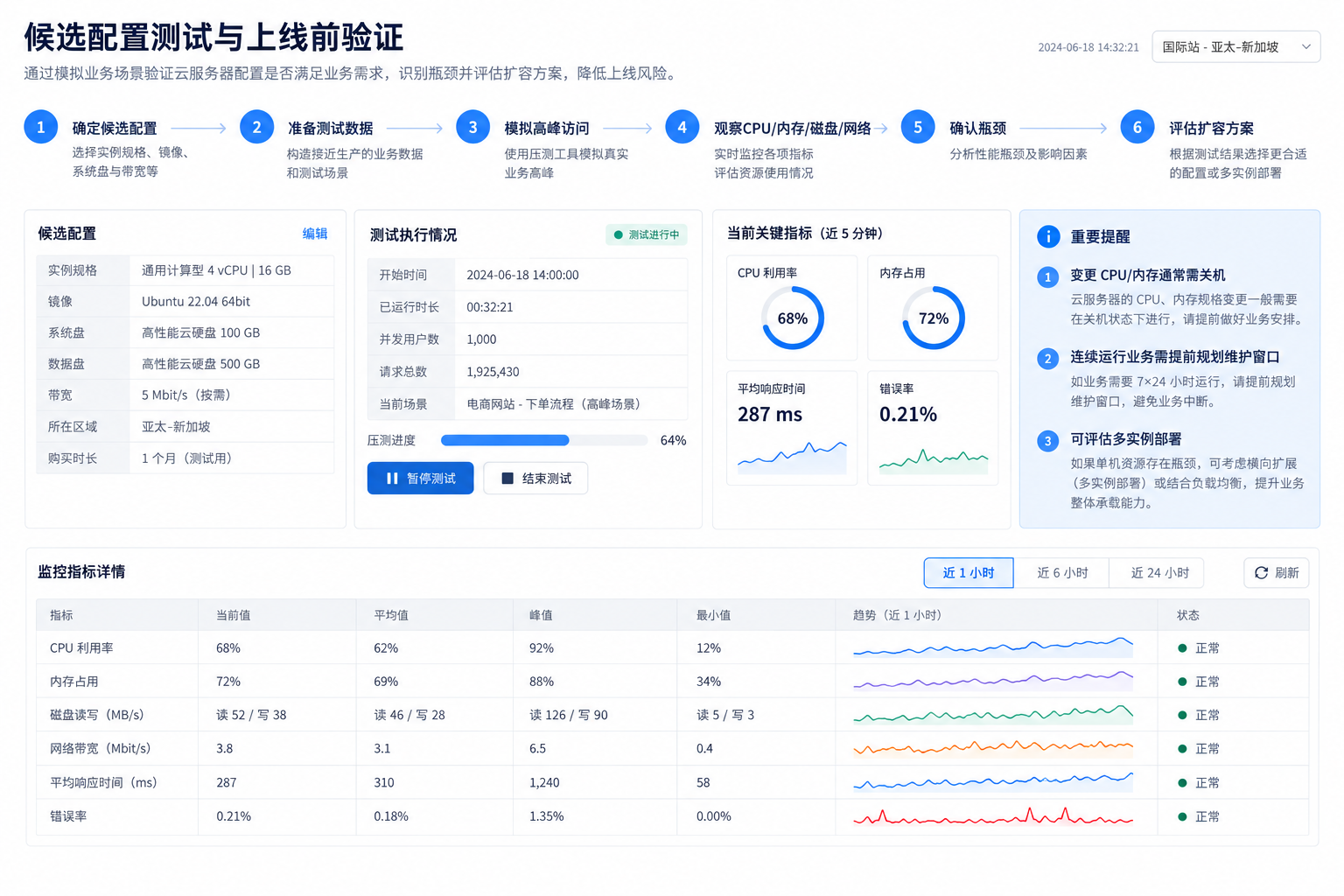1344x896 pixels.
Task: Click the 暂停测试 button
Action: [x=420, y=478]
